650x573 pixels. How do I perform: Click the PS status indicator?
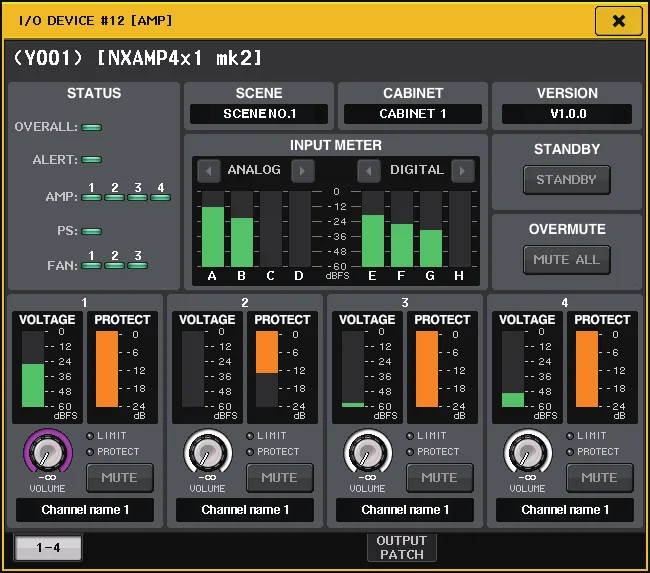click(92, 231)
